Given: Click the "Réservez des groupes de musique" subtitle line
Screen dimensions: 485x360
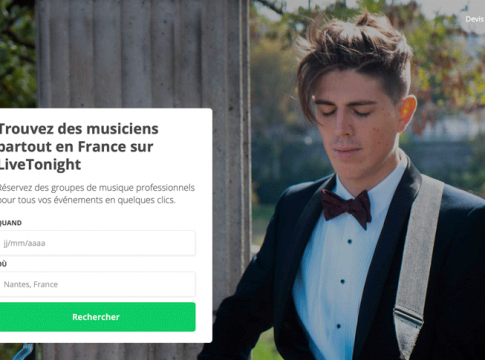Looking at the screenshot, I should pos(97,188).
